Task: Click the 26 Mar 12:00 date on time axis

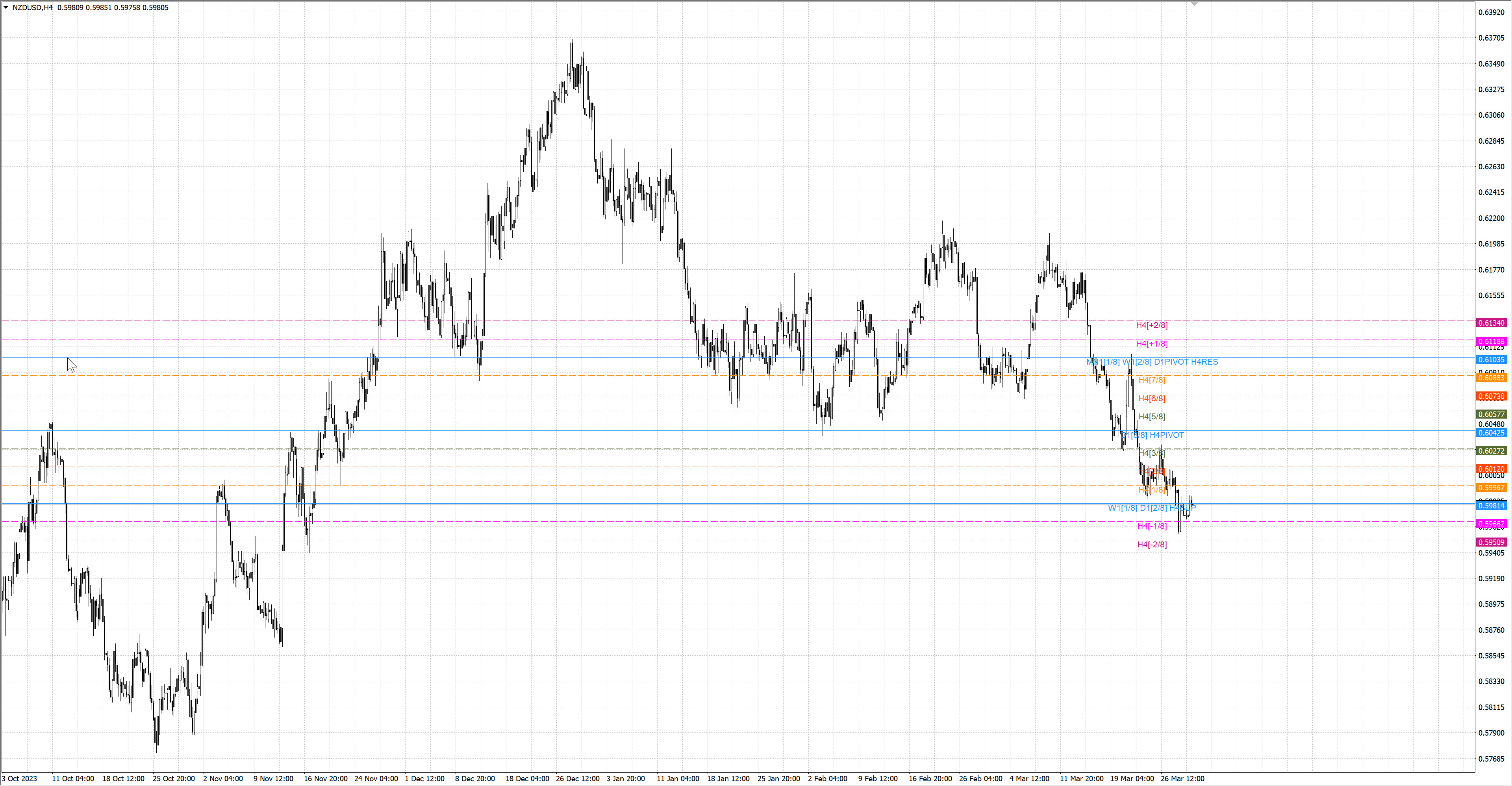Action: pyautogui.click(x=1182, y=779)
